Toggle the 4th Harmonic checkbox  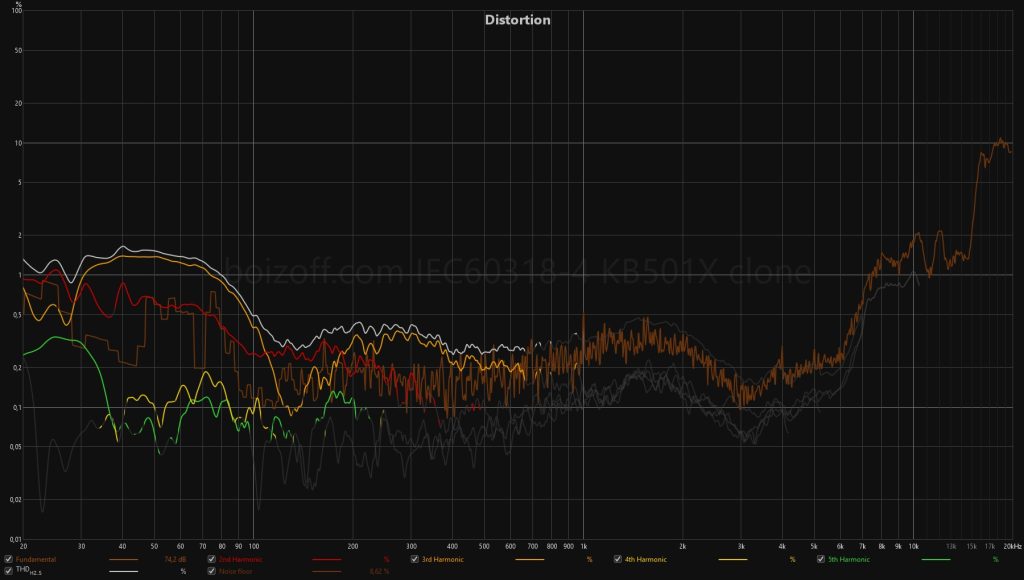point(618,559)
